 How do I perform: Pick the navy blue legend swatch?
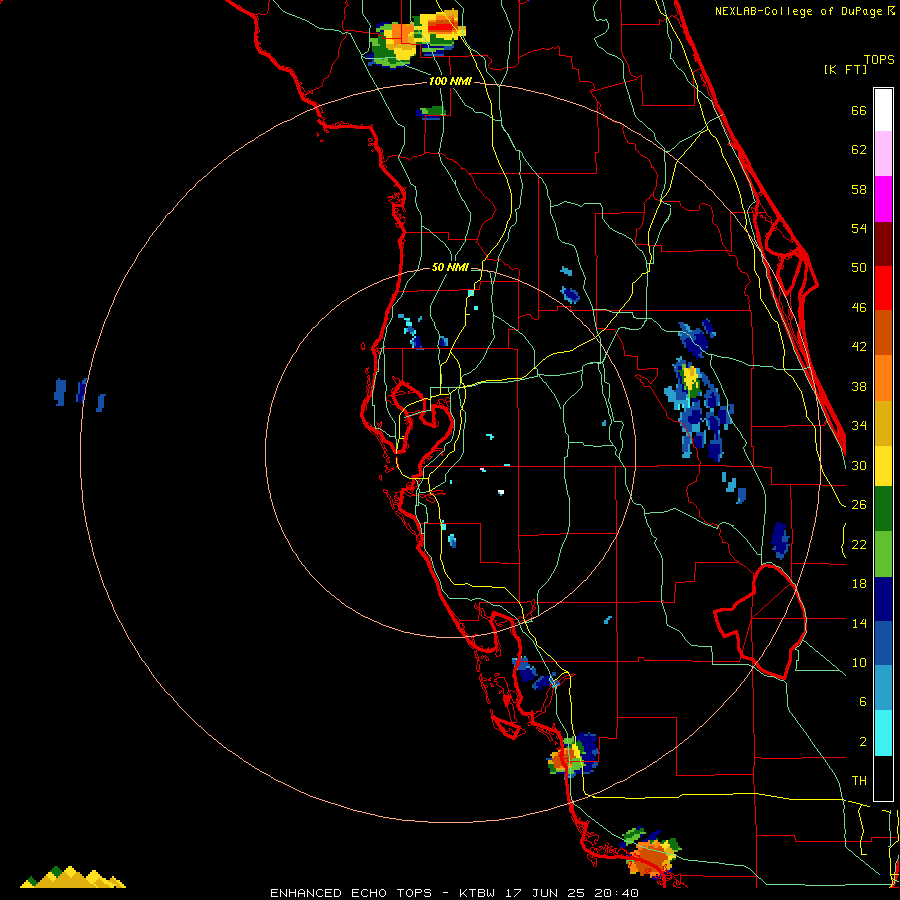tap(883, 599)
